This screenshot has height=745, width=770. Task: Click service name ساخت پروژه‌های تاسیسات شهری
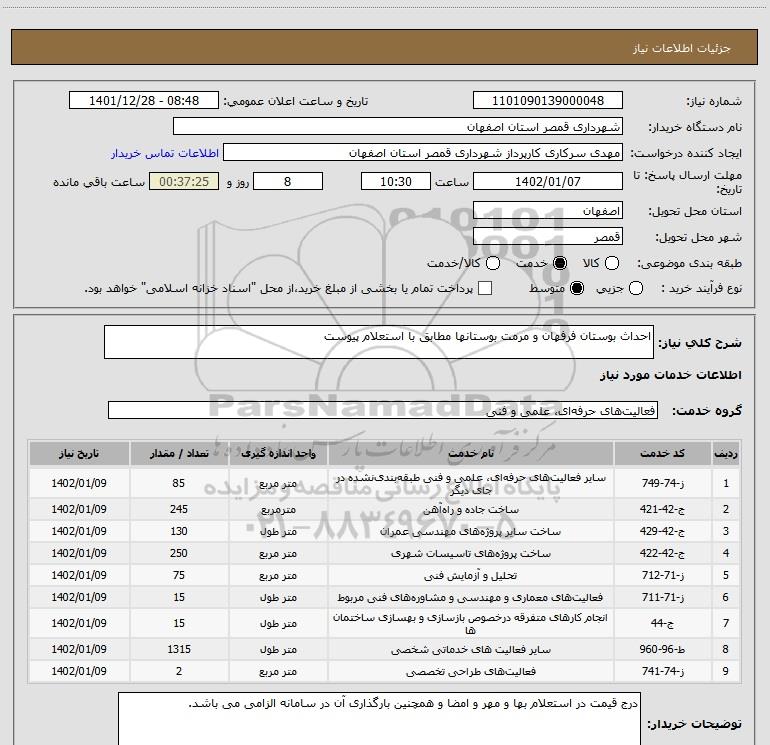pos(470,553)
